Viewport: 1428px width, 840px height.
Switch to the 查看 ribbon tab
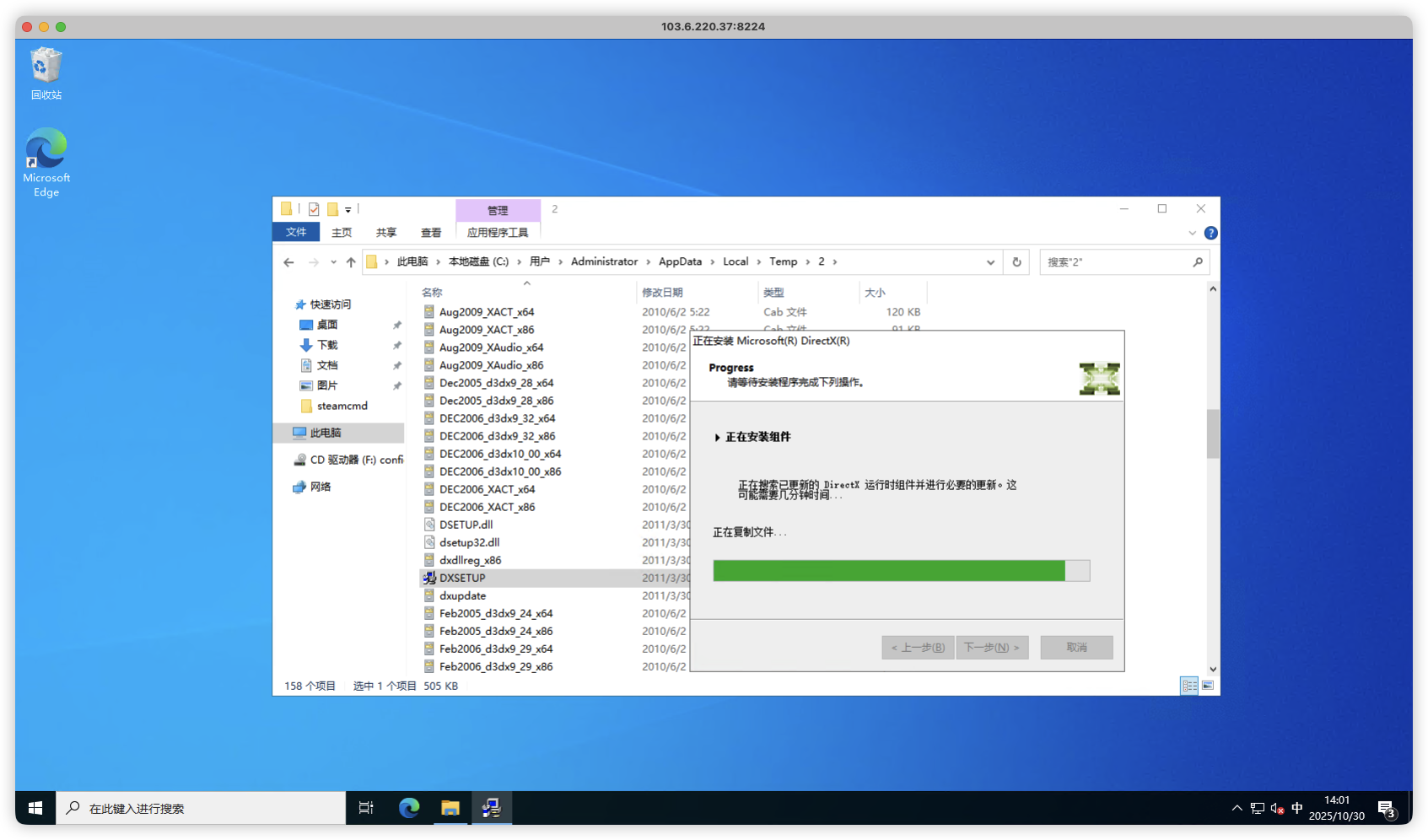[x=431, y=233]
